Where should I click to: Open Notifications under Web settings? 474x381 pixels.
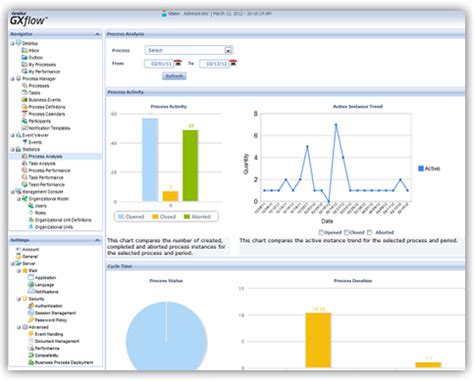click(46, 292)
